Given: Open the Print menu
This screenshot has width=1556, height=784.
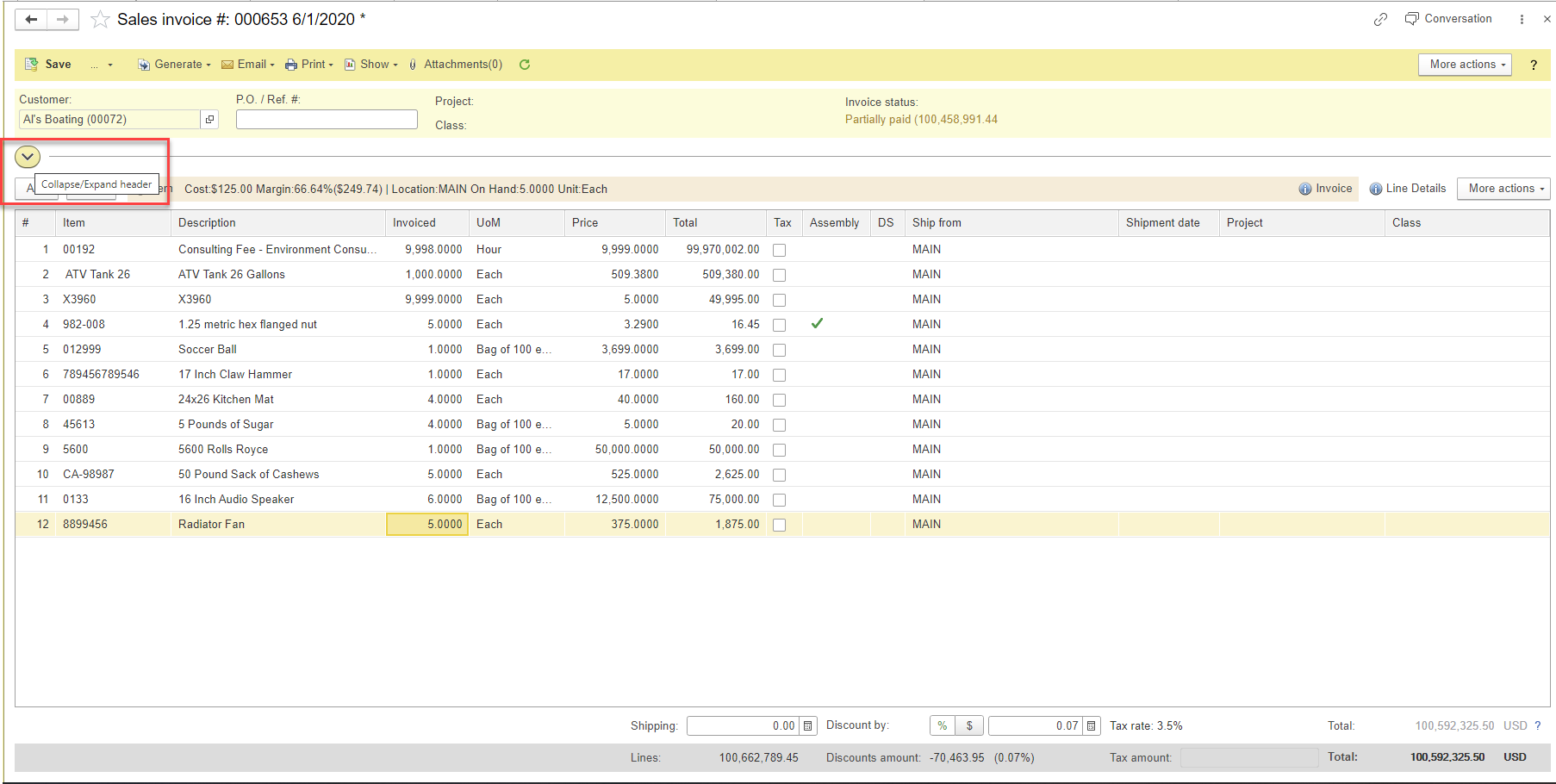Looking at the screenshot, I should [309, 65].
